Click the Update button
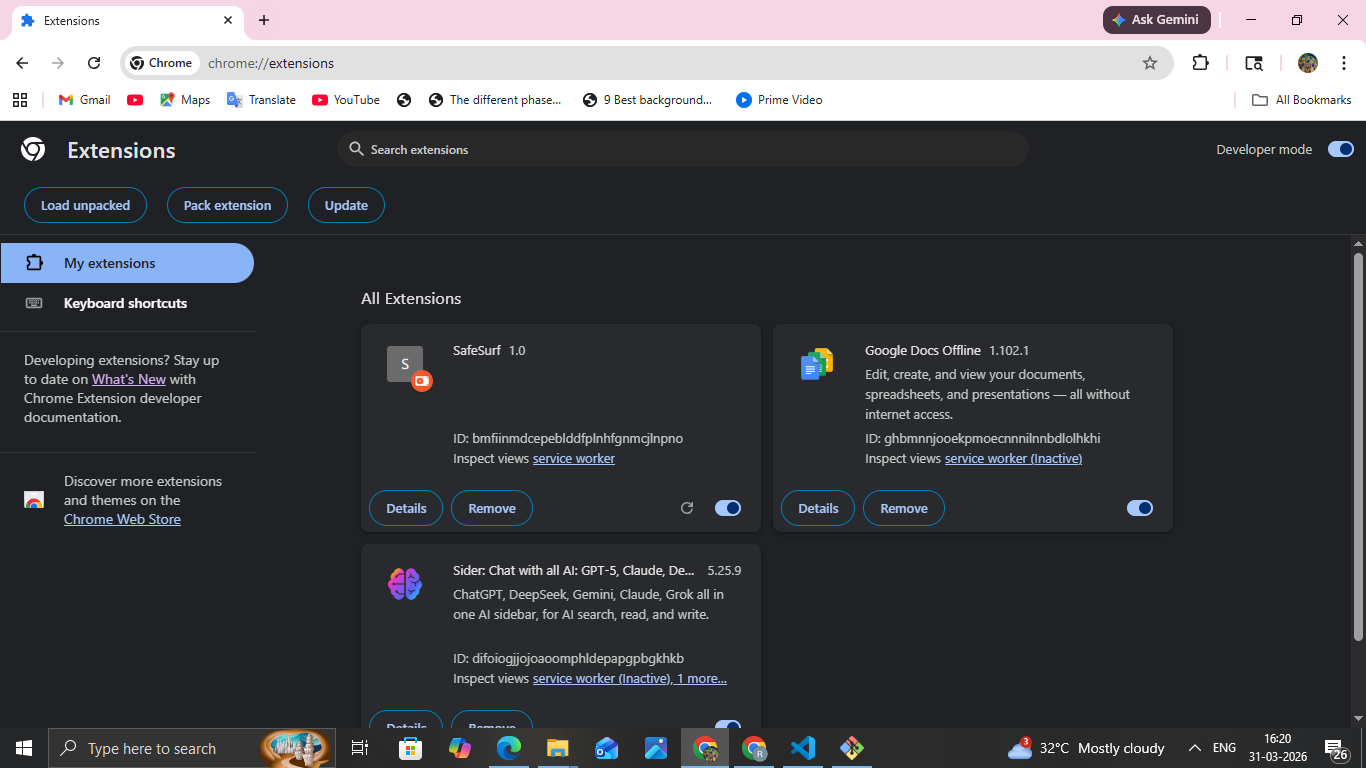The image size is (1366, 768). point(346,205)
